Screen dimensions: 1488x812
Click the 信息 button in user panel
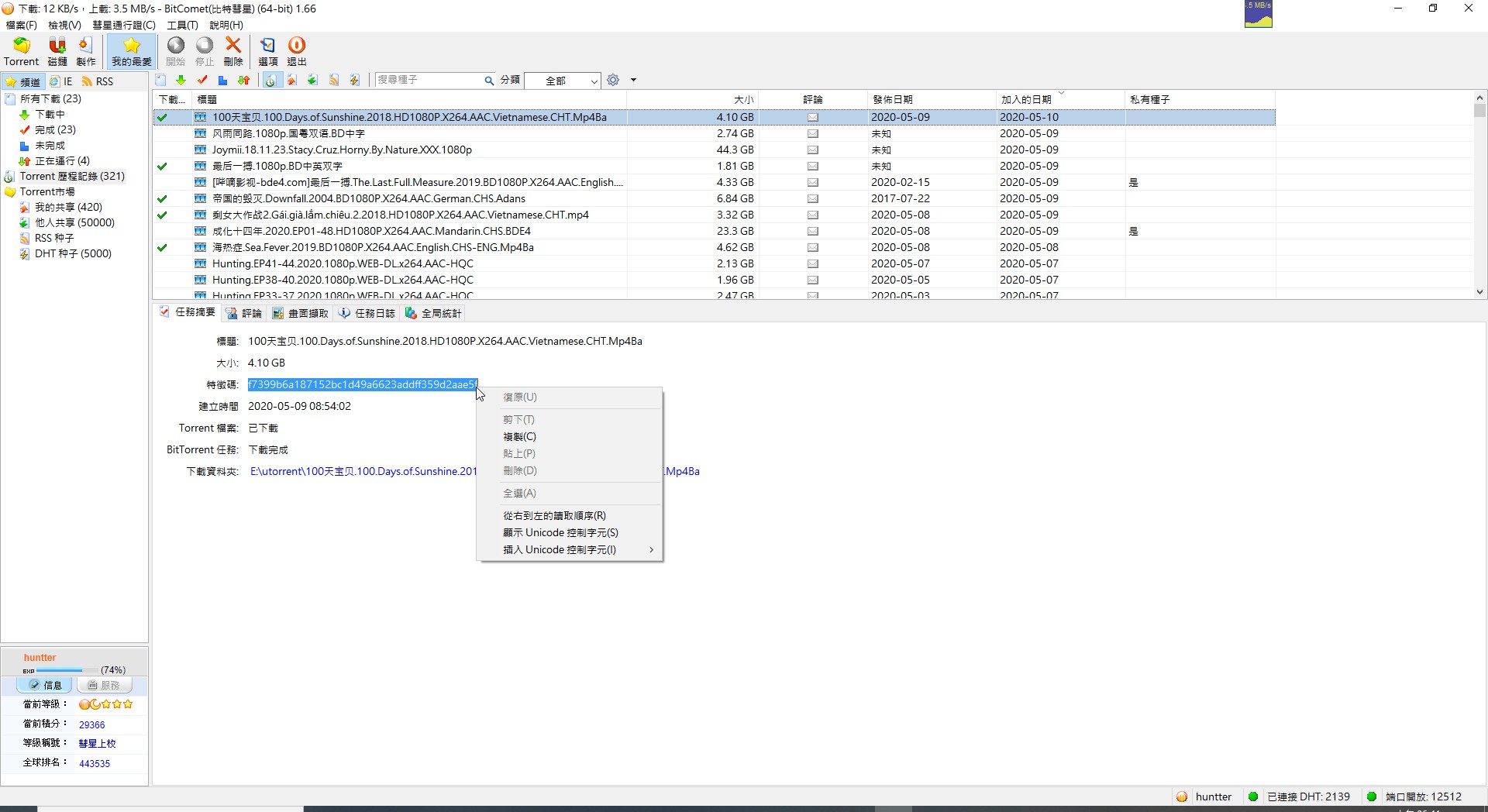pyautogui.click(x=45, y=685)
